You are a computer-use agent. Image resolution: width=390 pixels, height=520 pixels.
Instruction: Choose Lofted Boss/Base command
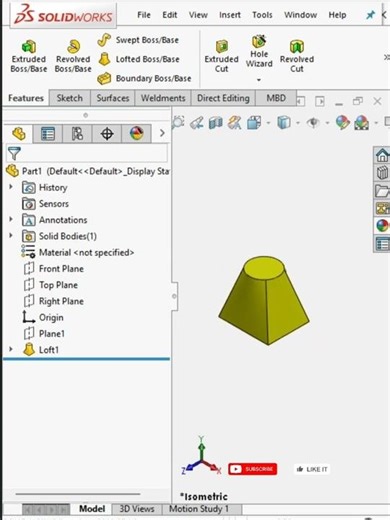139,59
